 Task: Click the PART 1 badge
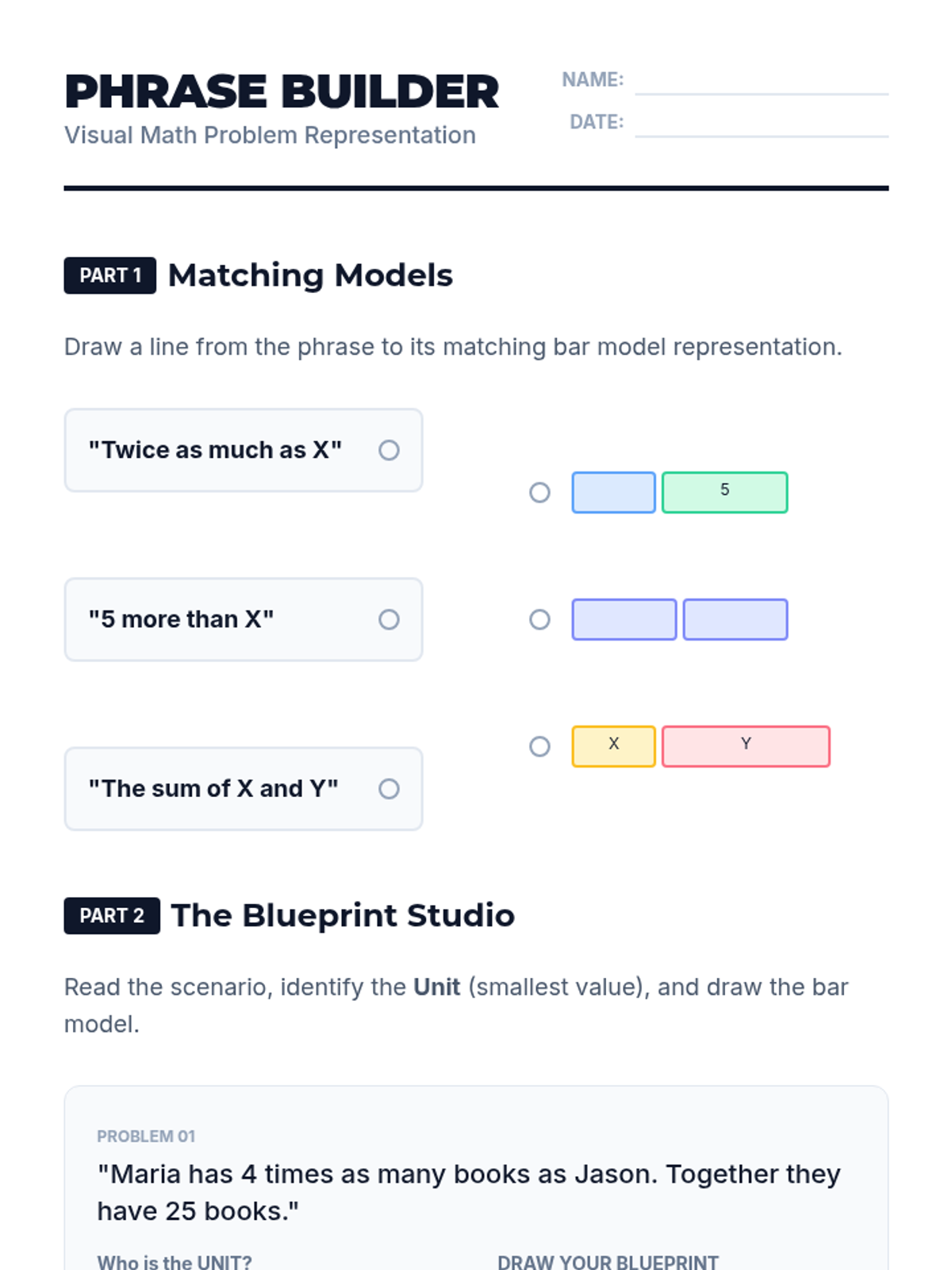coord(109,275)
